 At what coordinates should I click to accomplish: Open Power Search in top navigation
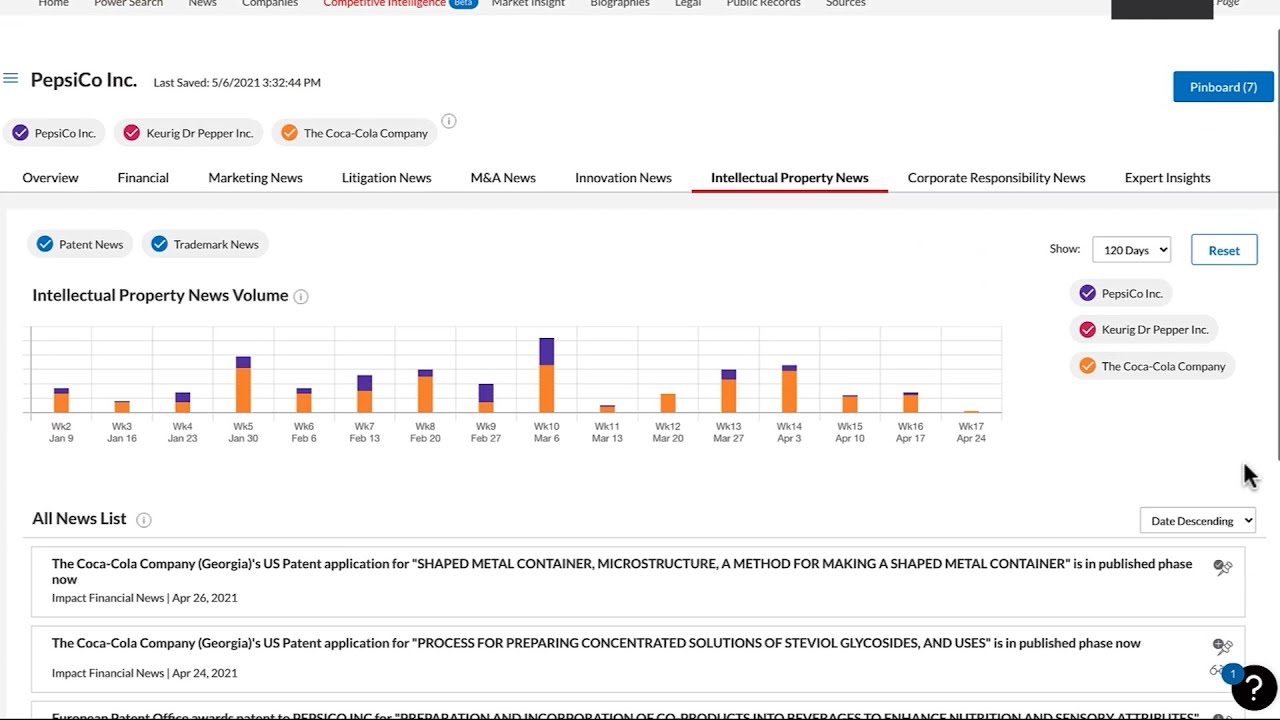[x=128, y=4]
